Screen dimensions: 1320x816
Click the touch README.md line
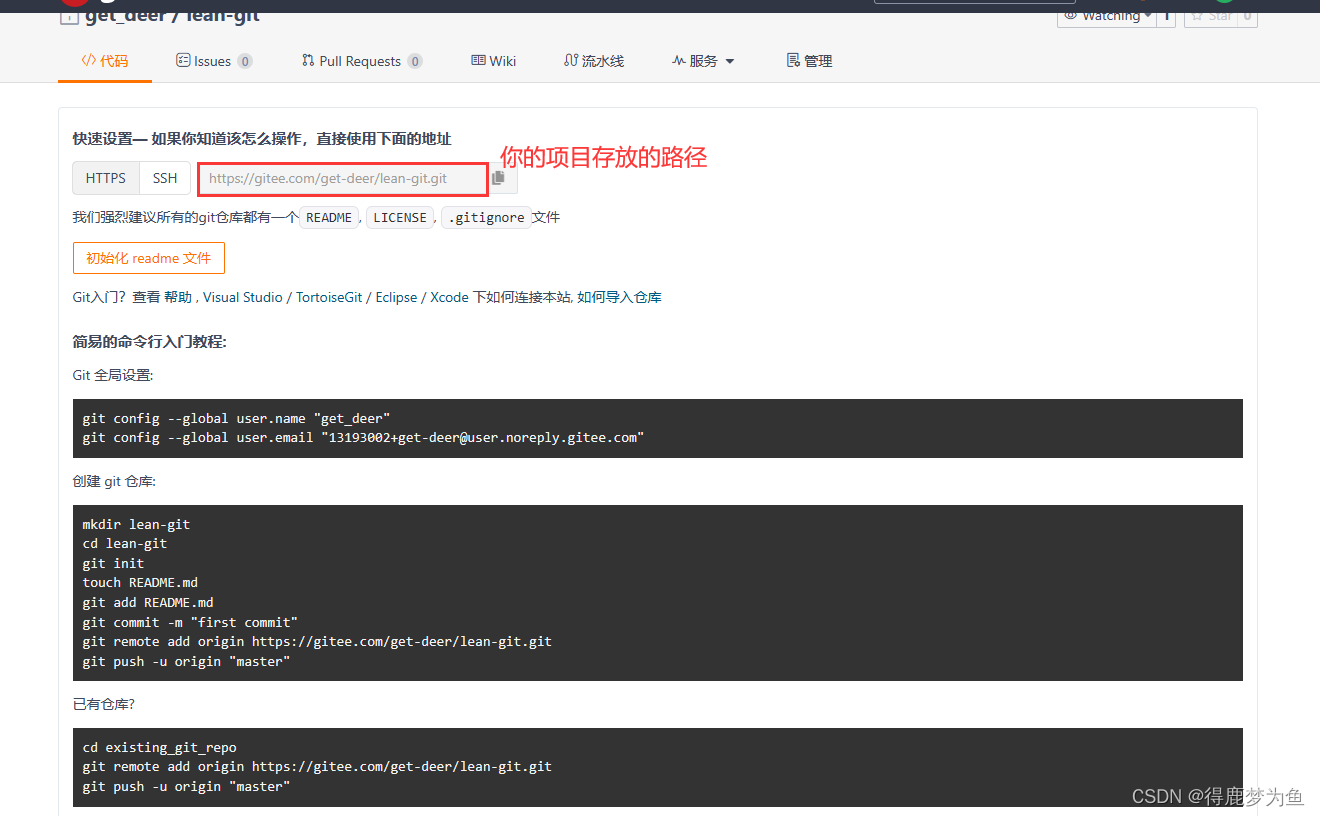(x=140, y=582)
